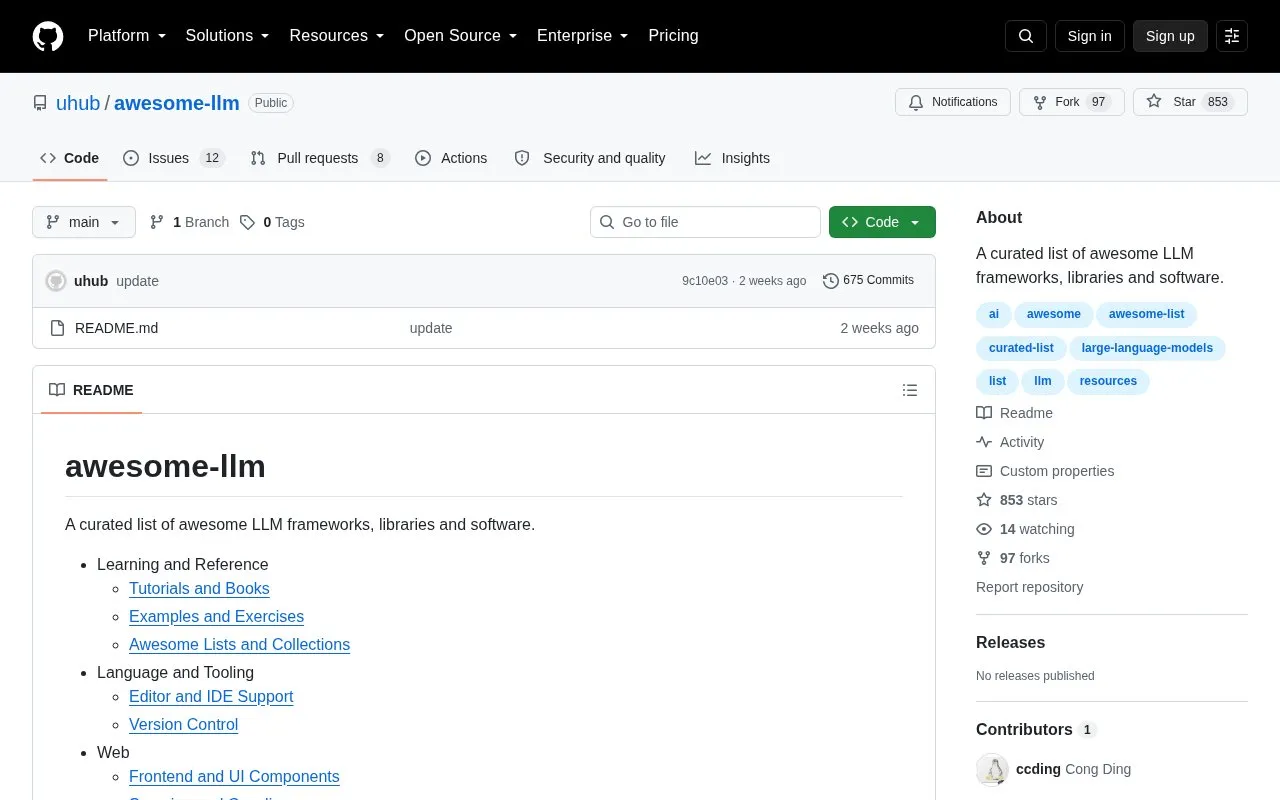Open appearance settings icon beside Sign up
Image resolution: width=1280 pixels, height=800 pixels.
point(1232,36)
